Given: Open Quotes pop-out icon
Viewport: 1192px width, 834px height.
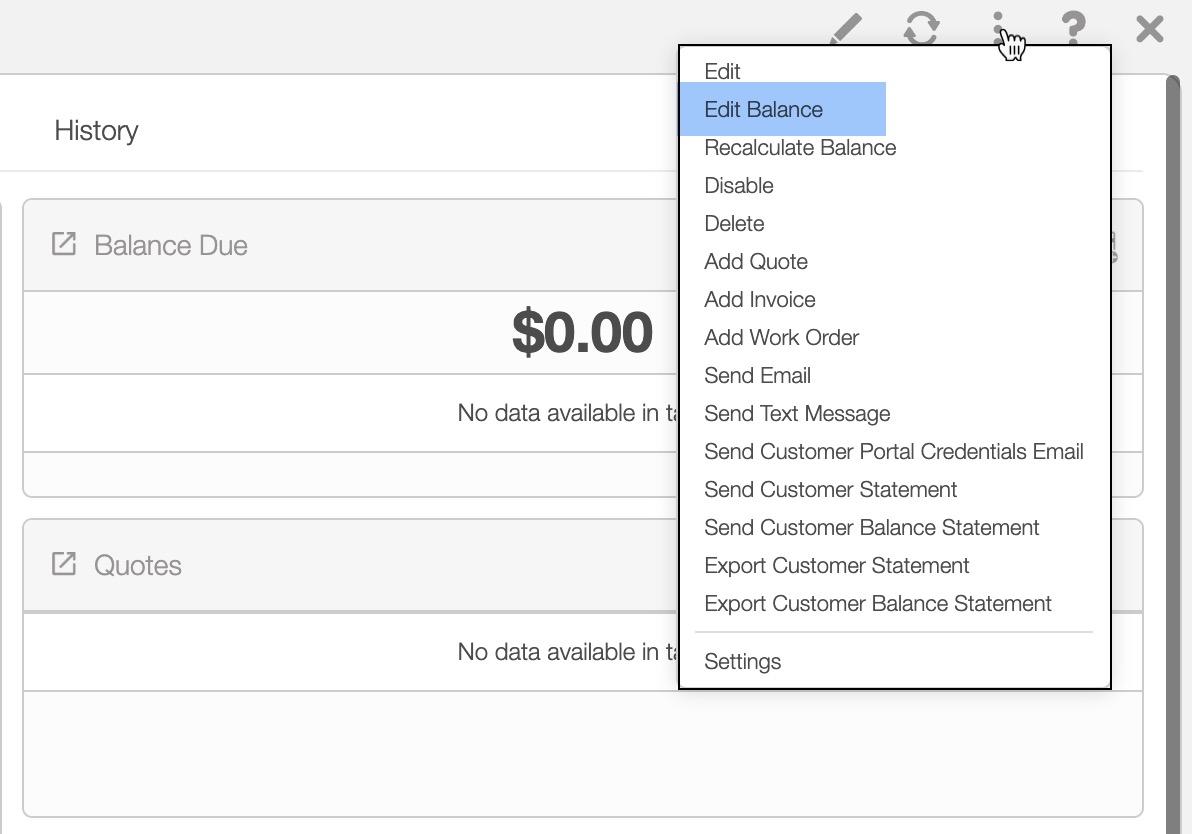Looking at the screenshot, I should pyautogui.click(x=64, y=564).
